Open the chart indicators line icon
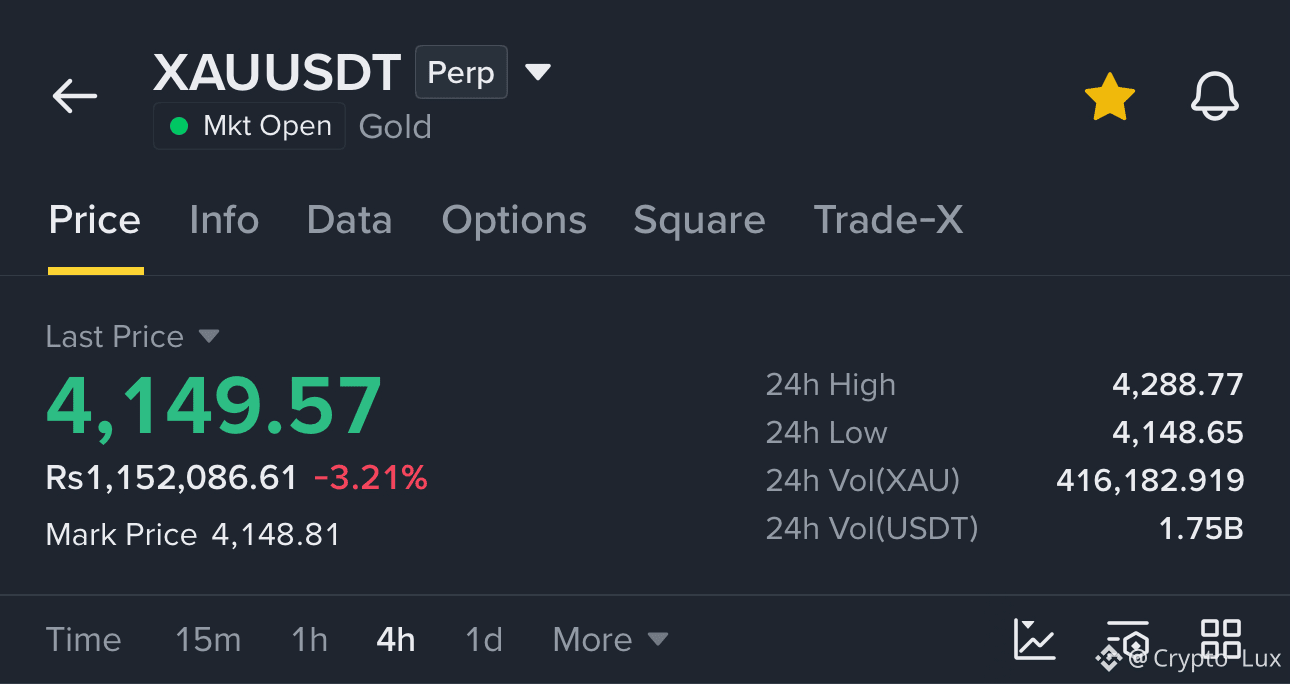The image size is (1290, 684). pos(1034,639)
